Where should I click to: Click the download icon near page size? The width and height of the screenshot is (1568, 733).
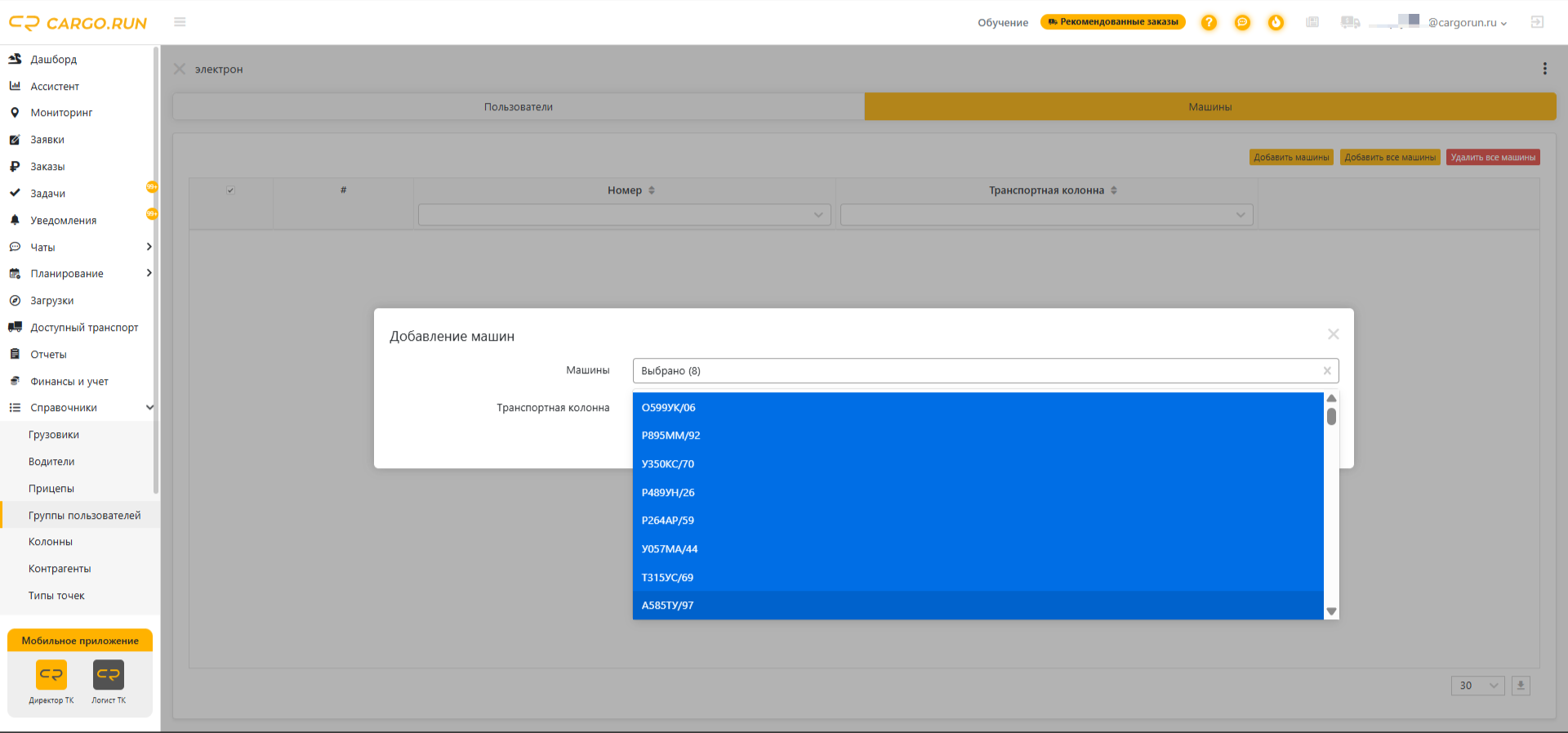tap(1521, 686)
